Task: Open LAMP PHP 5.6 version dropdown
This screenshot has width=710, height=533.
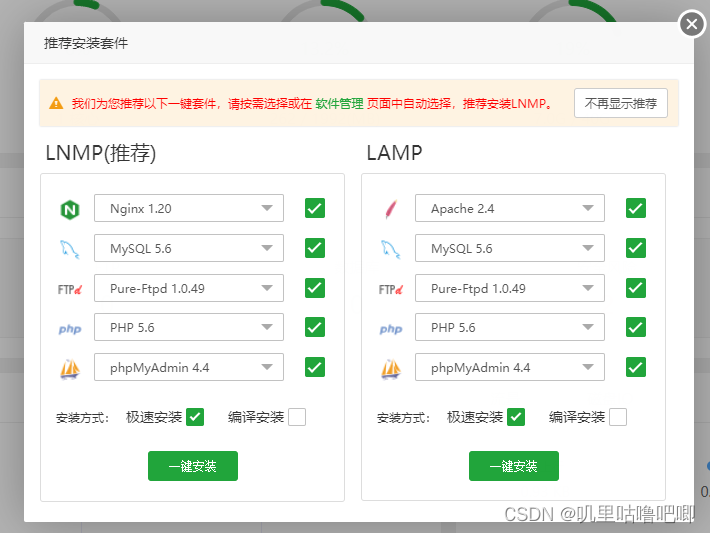Action: tap(510, 327)
